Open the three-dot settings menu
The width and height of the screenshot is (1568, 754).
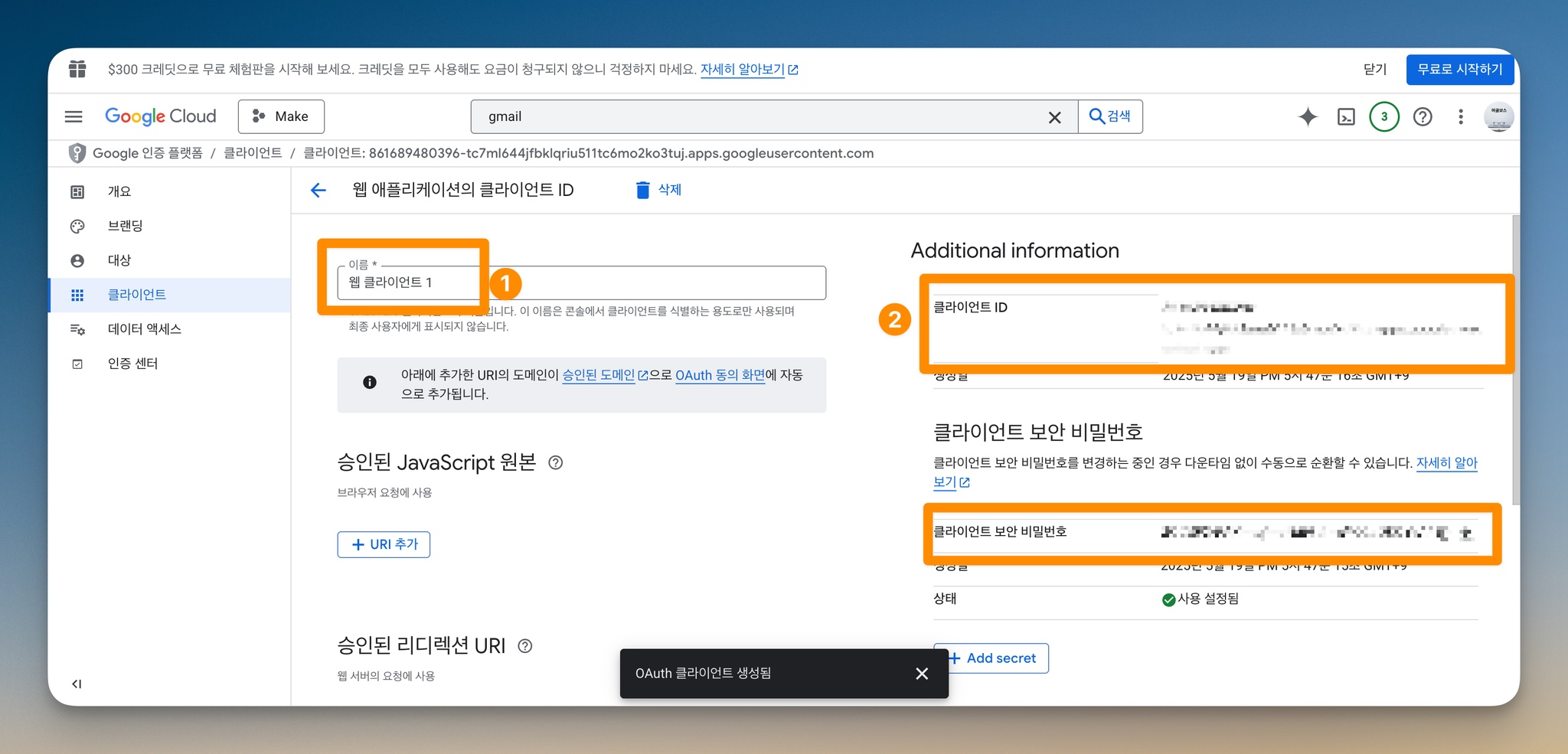[1461, 116]
